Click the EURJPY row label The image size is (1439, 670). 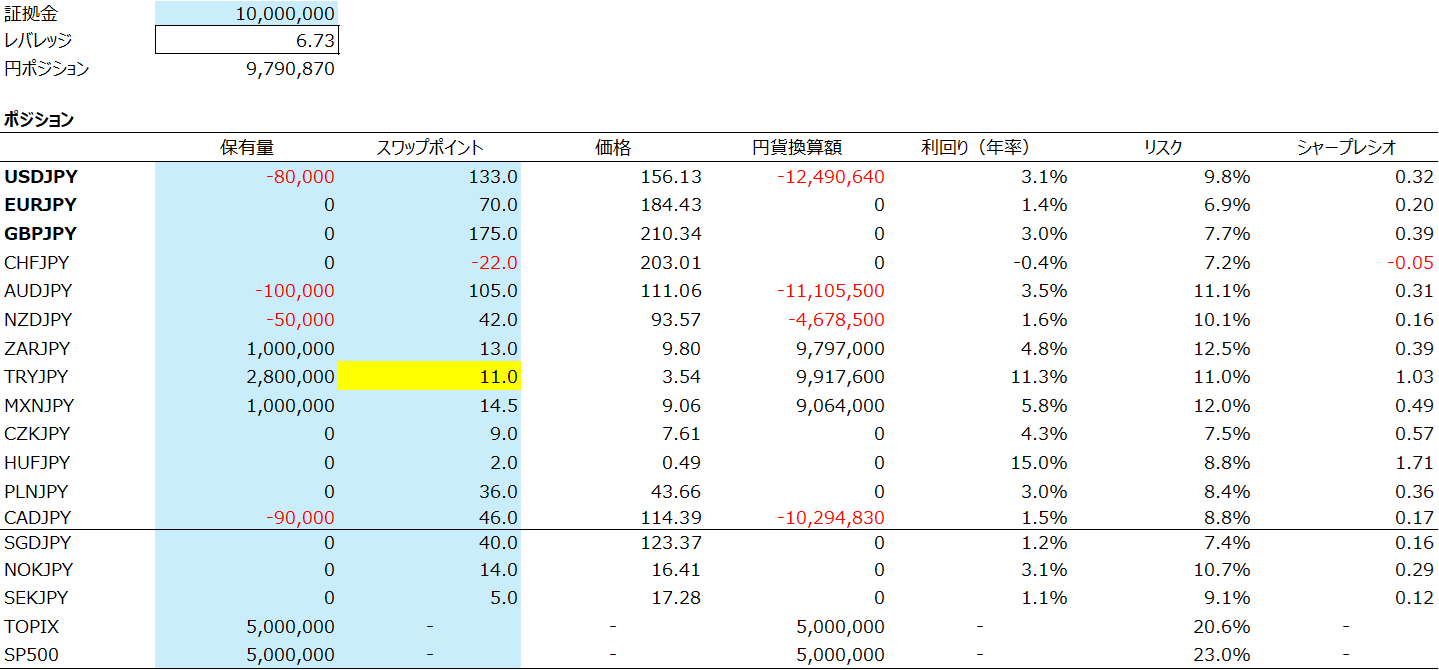[x=41, y=205]
